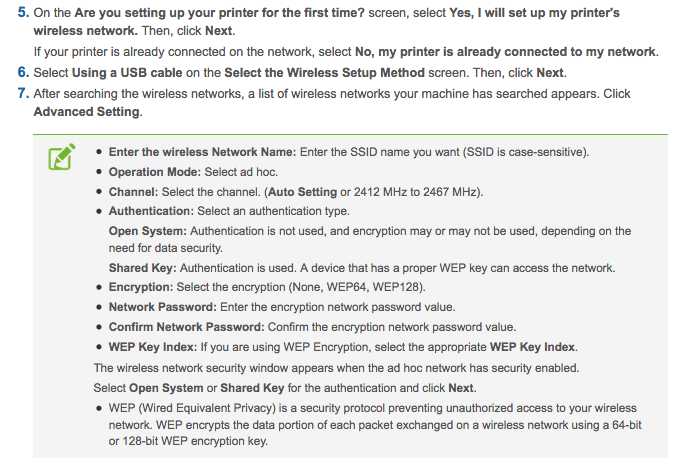Click 'Select the Wireless Setup Method' text
This screenshot has width=697, height=468.
(324, 72)
